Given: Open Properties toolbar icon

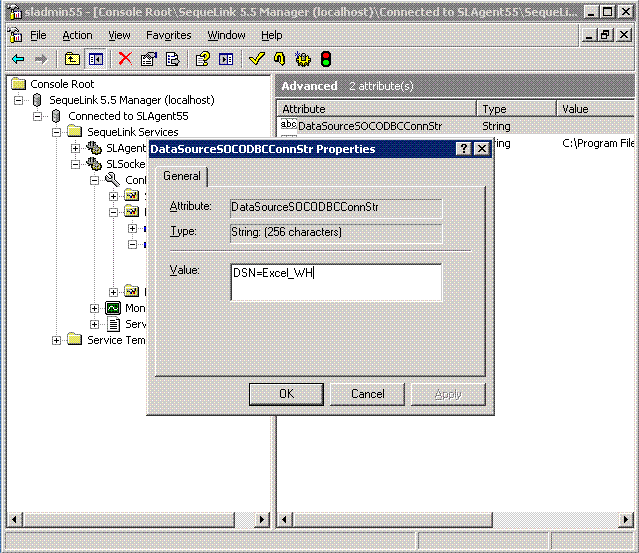Looking at the screenshot, I should coord(149,59).
